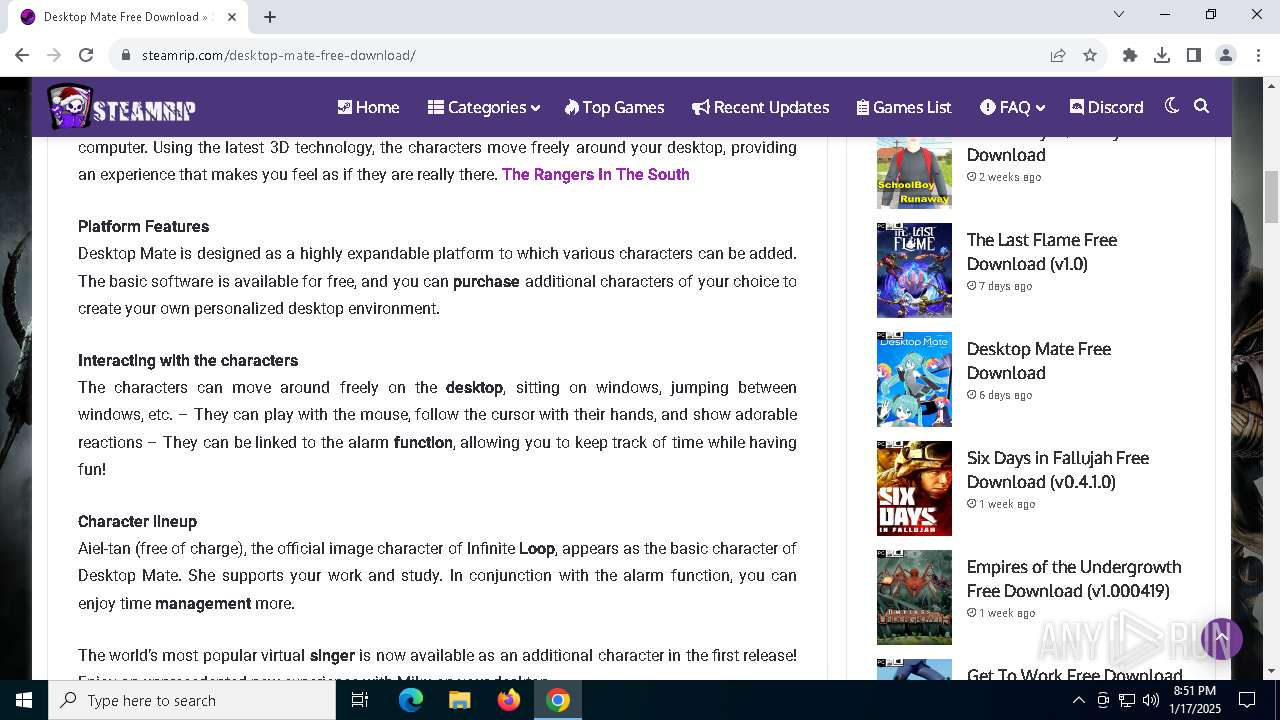Open Chrome downloads icon

(x=1162, y=55)
